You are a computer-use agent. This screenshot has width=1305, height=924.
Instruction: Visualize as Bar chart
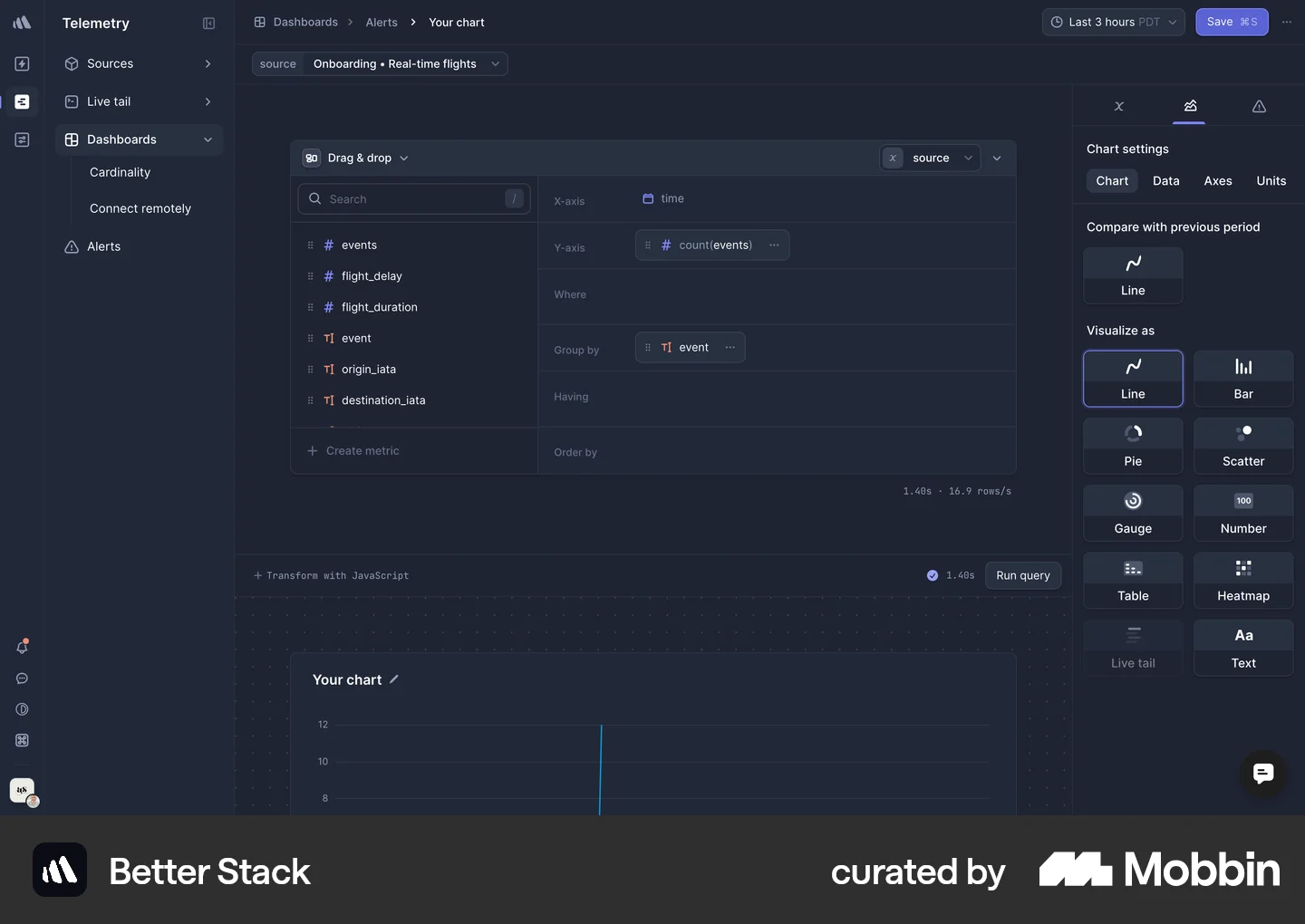[x=1243, y=379]
